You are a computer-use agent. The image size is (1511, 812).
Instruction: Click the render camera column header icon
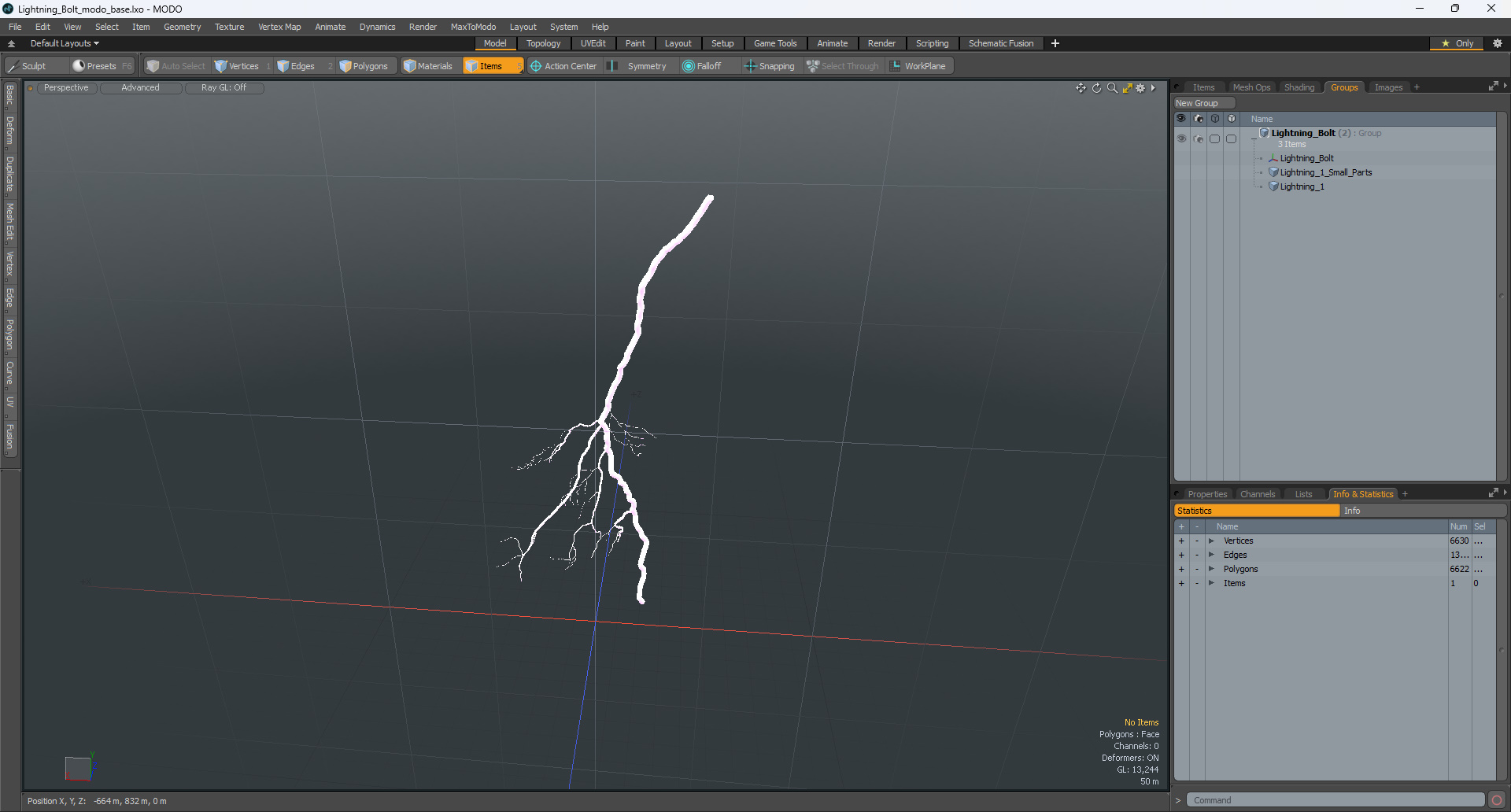[1199, 119]
